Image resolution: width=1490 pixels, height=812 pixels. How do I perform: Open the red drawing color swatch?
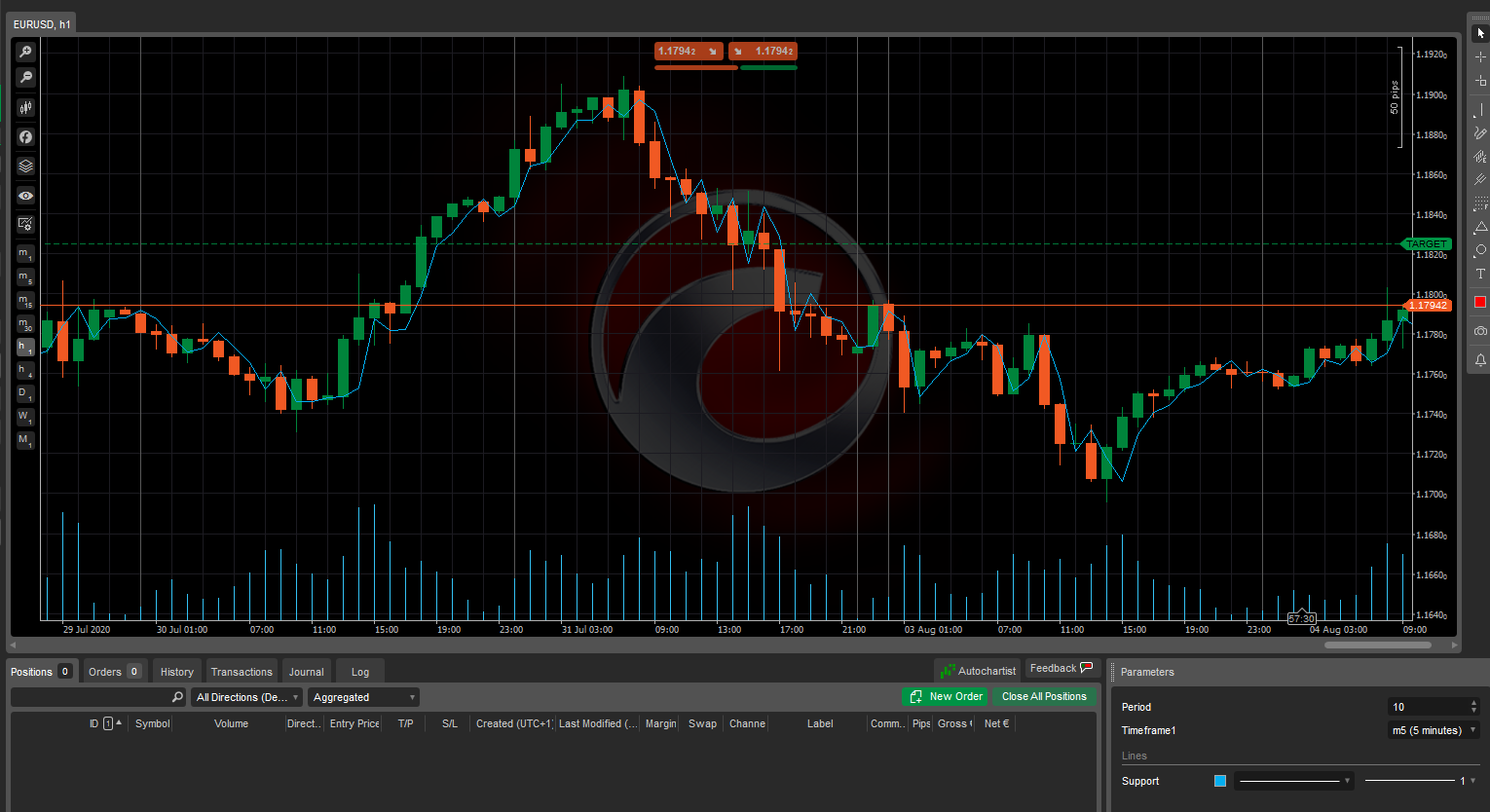coord(1480,302)
